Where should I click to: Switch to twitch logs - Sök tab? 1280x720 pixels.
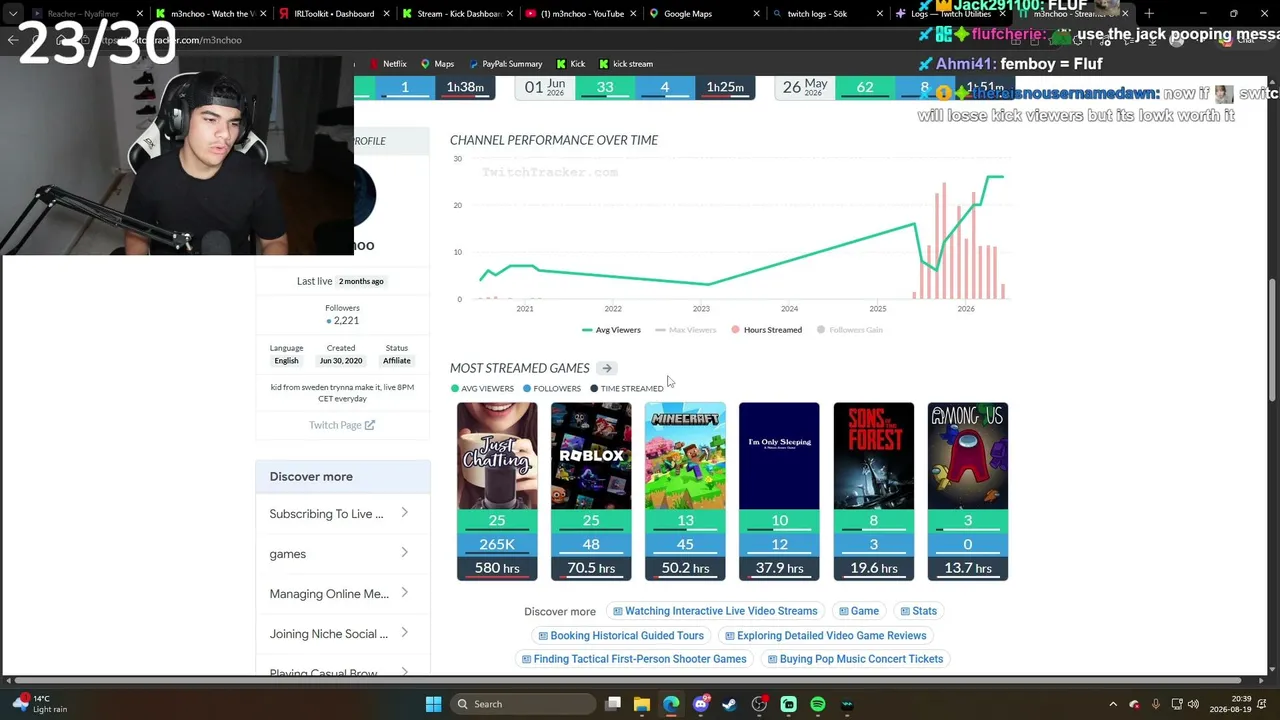827,14
